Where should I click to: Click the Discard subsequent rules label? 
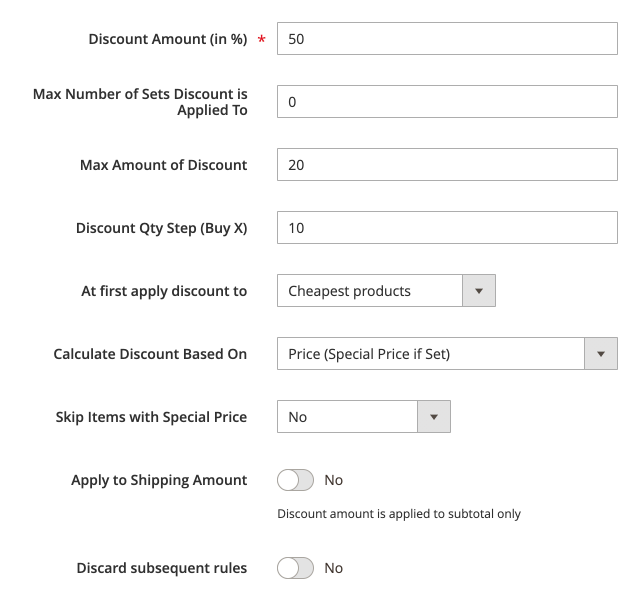[x=162, y=568]
